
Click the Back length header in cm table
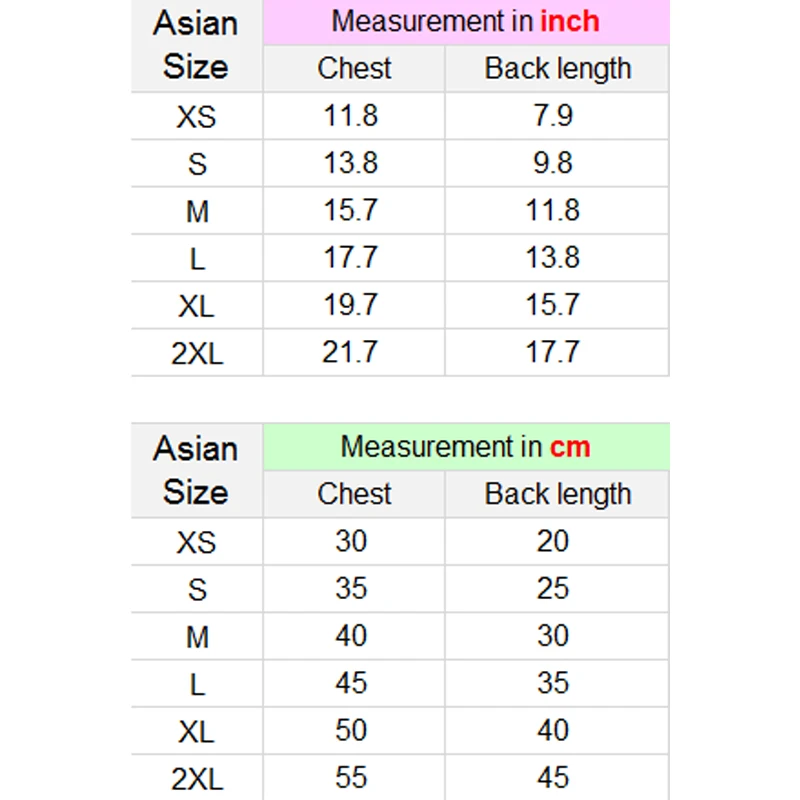coord(557,494)
